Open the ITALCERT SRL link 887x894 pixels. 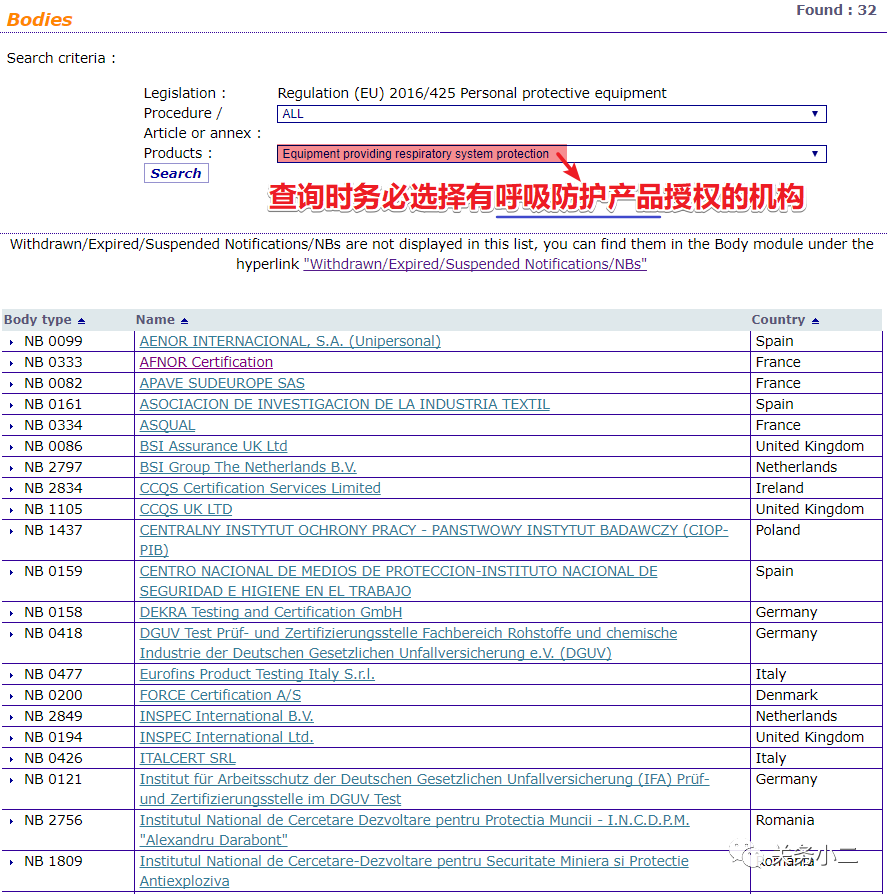[187, 758]
